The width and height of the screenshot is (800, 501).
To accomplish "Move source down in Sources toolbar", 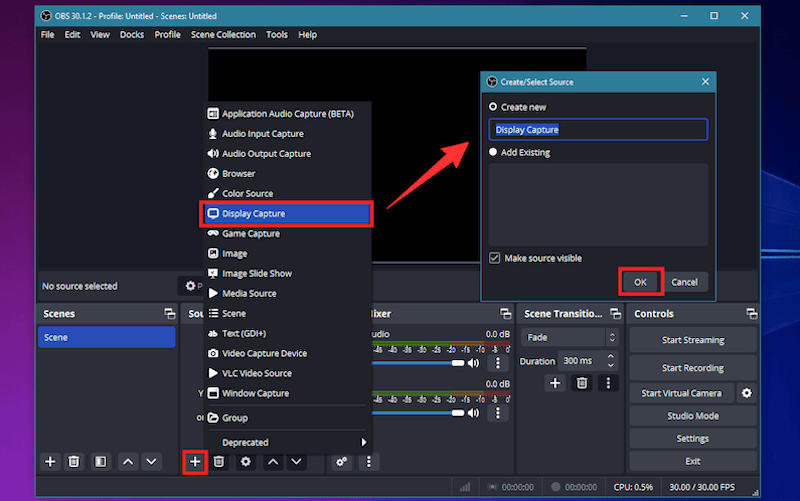I will coord(296,462).
